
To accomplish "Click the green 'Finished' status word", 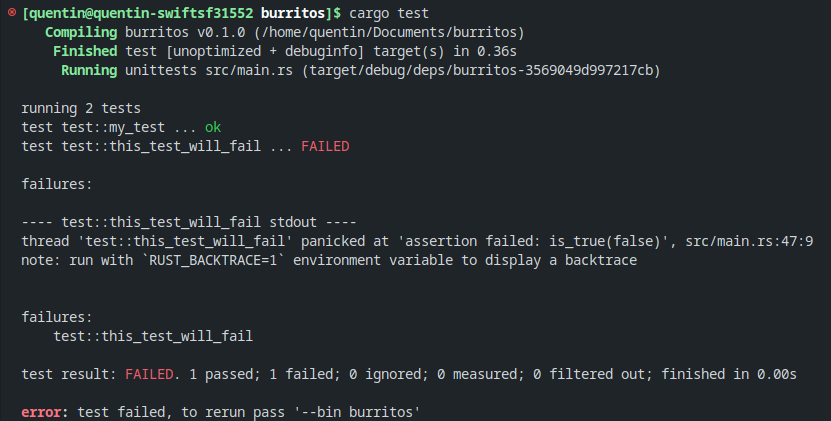I will tap(85, 51).
